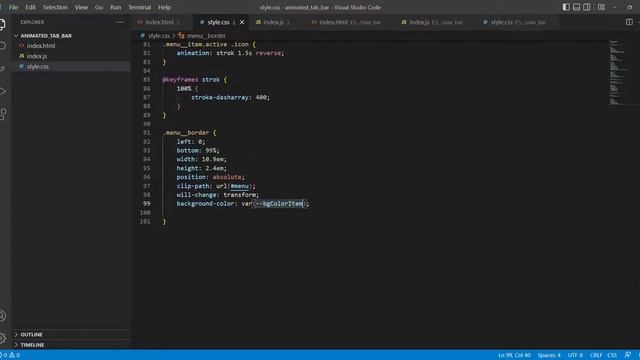The height and width of the screenshot is (360, 640).
Task: Click 'height: 2.4em;' code line
Action: click(201, 168)
